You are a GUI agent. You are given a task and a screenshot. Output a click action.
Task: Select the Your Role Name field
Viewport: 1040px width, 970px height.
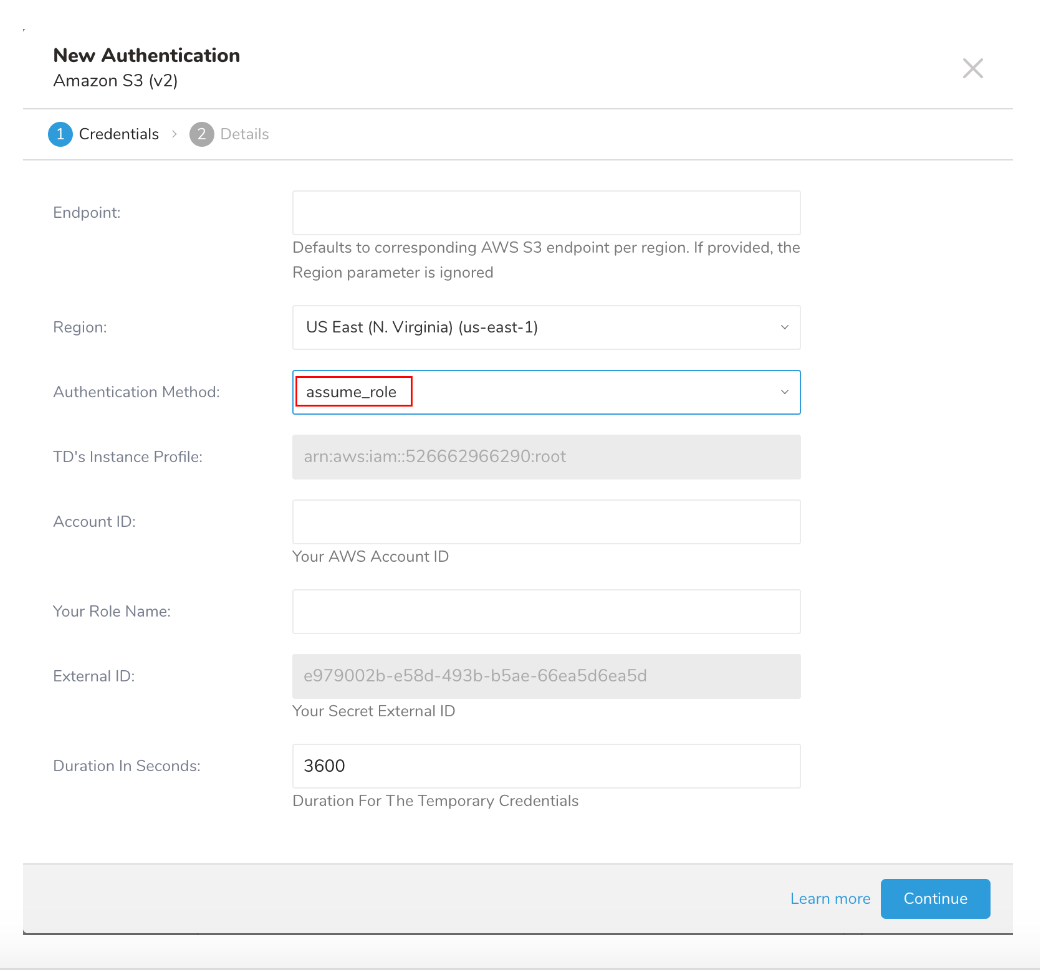click(x=546, y=611)
